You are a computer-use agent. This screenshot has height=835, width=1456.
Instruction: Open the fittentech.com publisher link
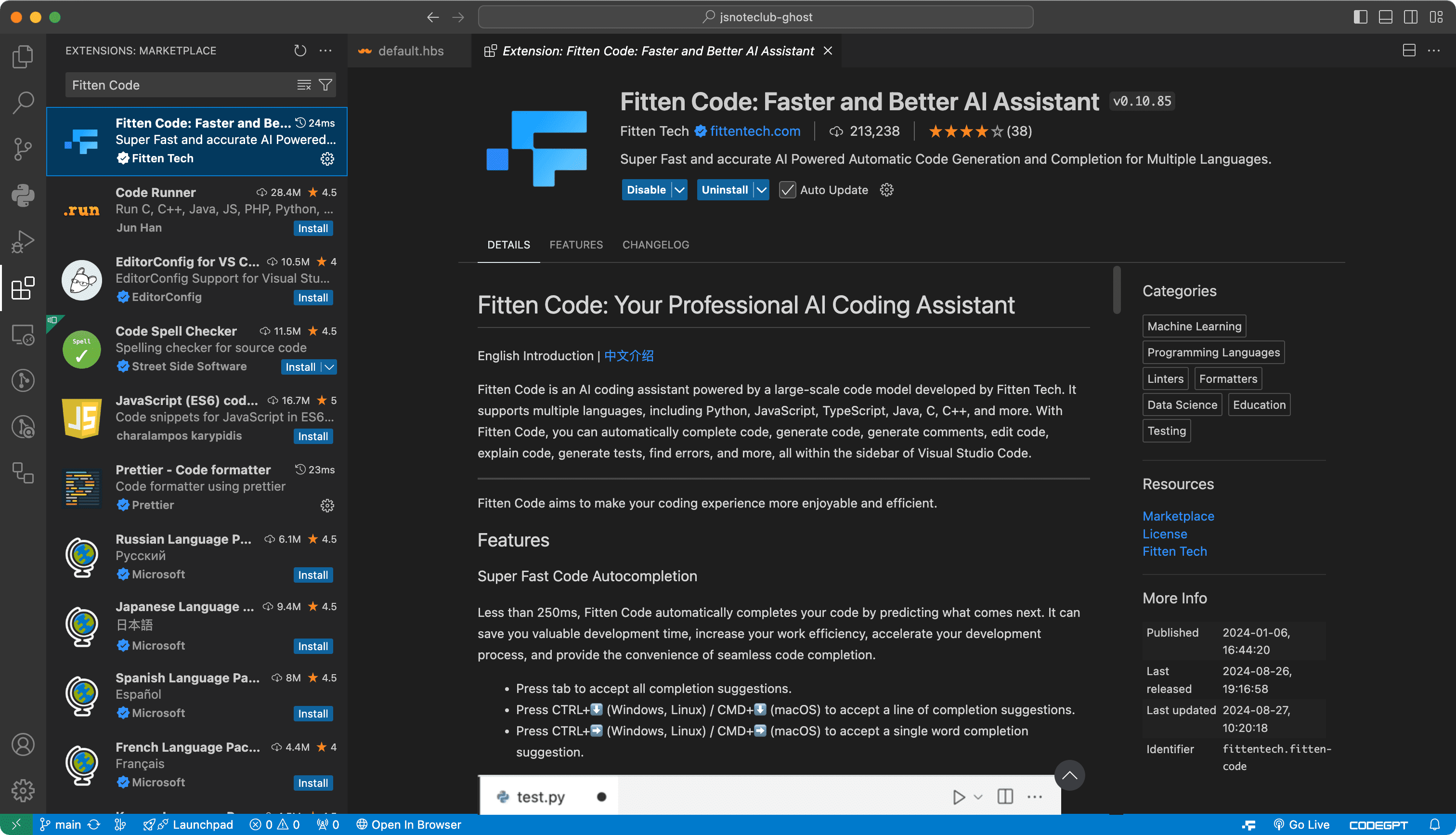[755, 131]
